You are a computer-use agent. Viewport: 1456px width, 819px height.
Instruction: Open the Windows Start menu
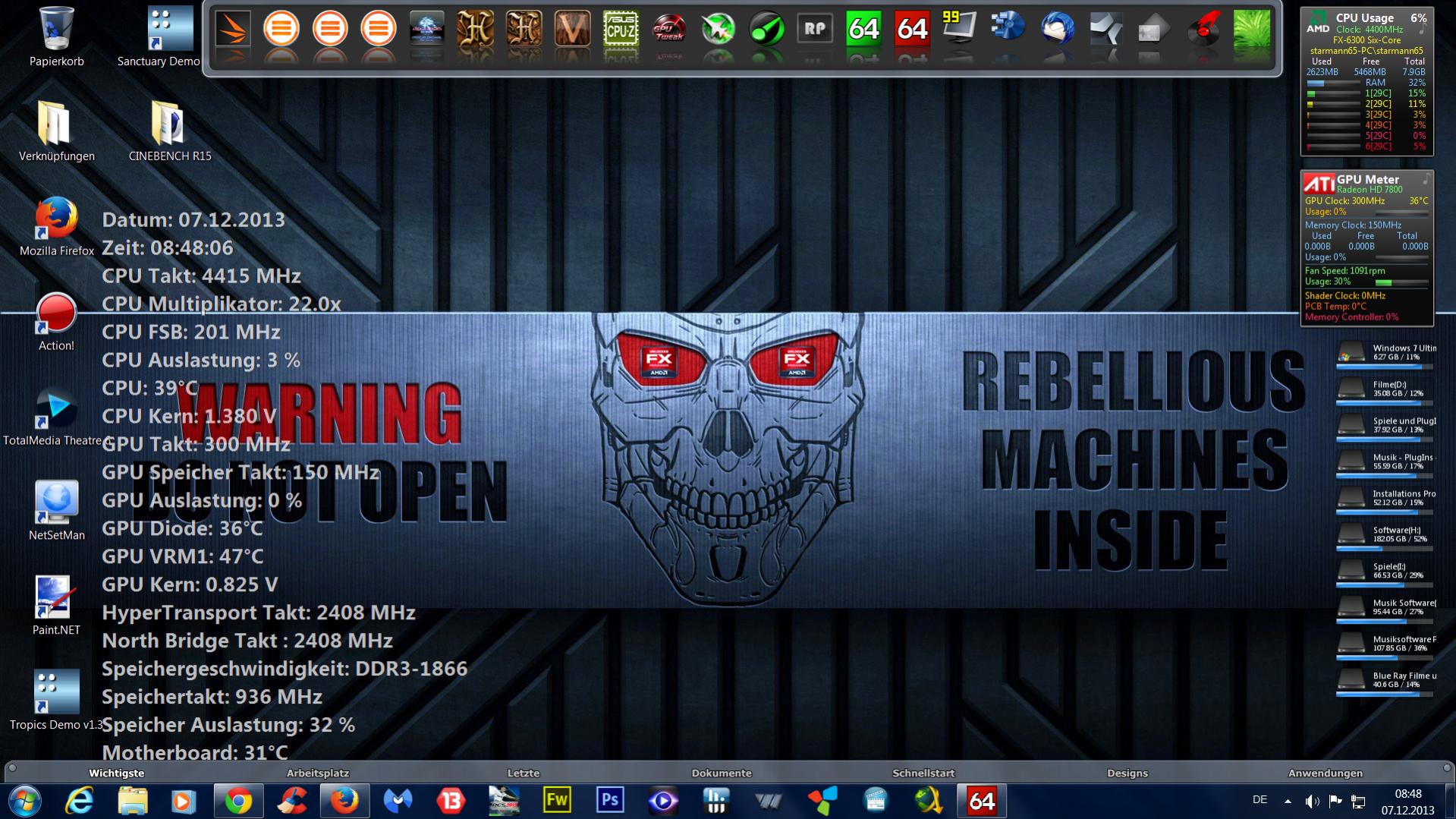click(x=24, y=801)
